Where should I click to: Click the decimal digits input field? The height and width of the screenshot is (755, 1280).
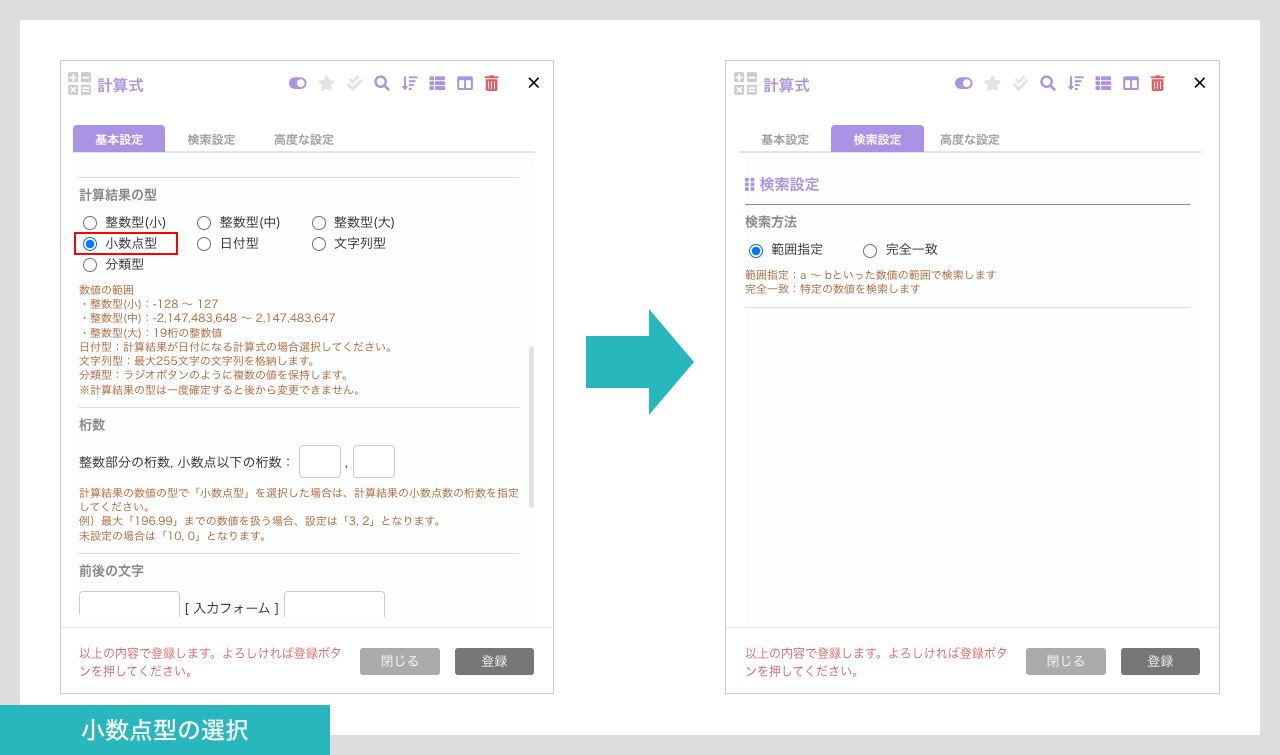374,462
